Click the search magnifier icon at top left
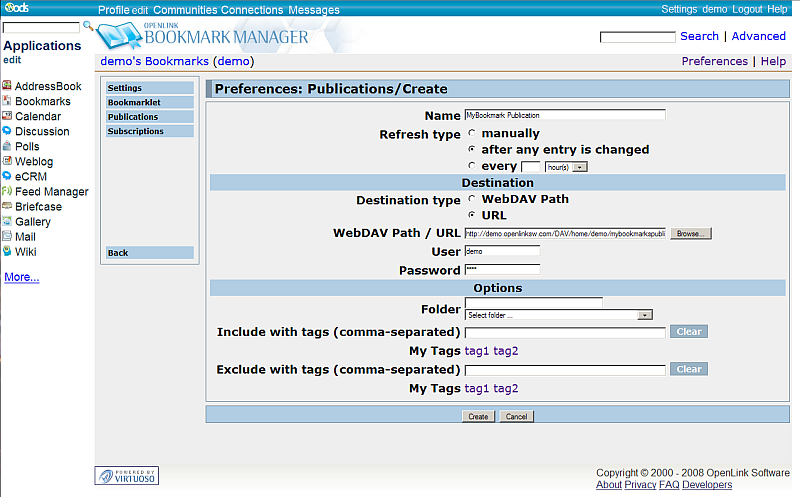Image resolution: width=800 pixels, height=497 pixels. [x=88, y=27]
